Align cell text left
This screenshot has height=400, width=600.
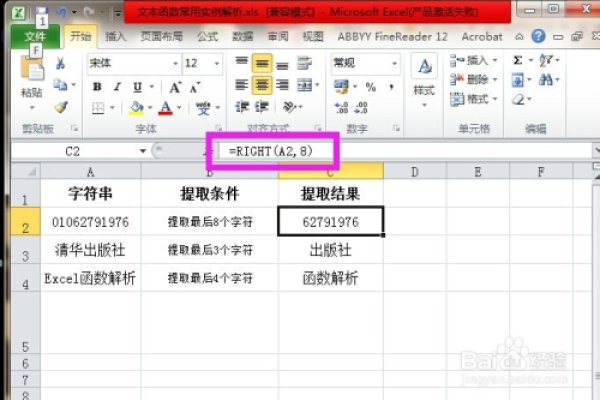click(x=242, y=85)
